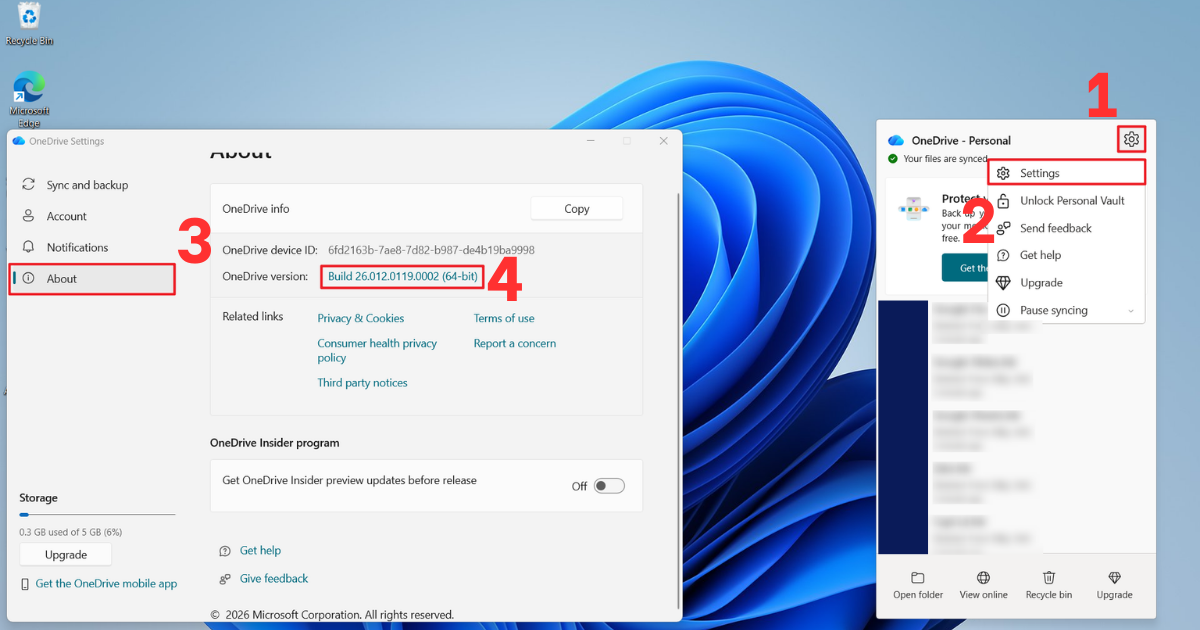Click the View online globe icon

coord(984,578)
